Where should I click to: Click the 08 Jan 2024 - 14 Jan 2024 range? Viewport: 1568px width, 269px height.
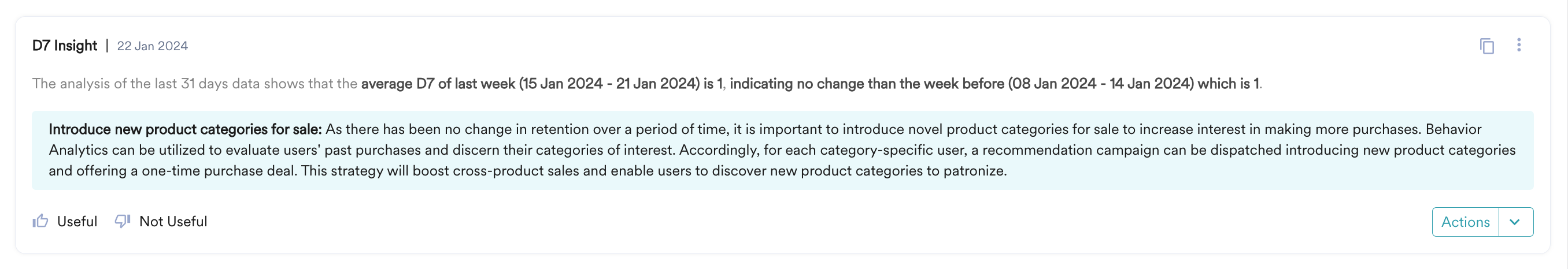[x=1100, y=84]
